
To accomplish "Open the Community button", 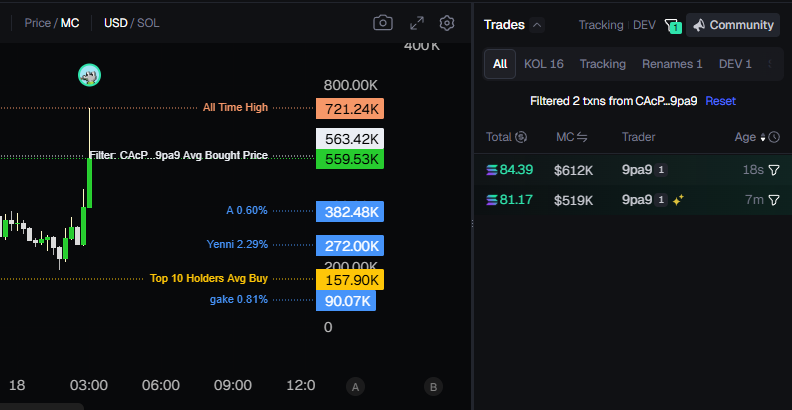I will click(733, 25).
